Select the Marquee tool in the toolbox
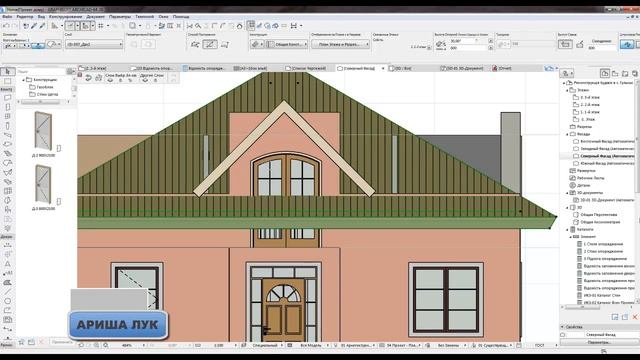 (7, 81)
